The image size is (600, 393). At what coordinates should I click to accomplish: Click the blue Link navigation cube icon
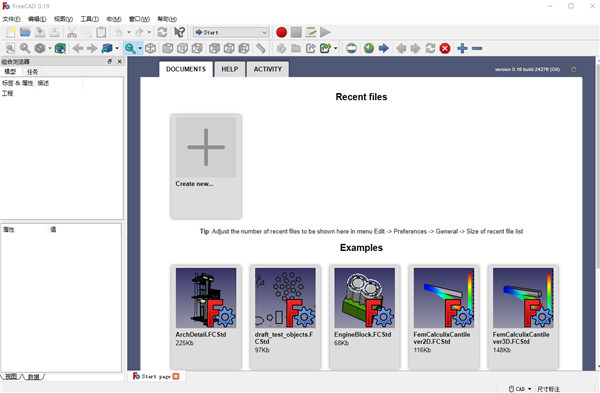click(107, 48)
